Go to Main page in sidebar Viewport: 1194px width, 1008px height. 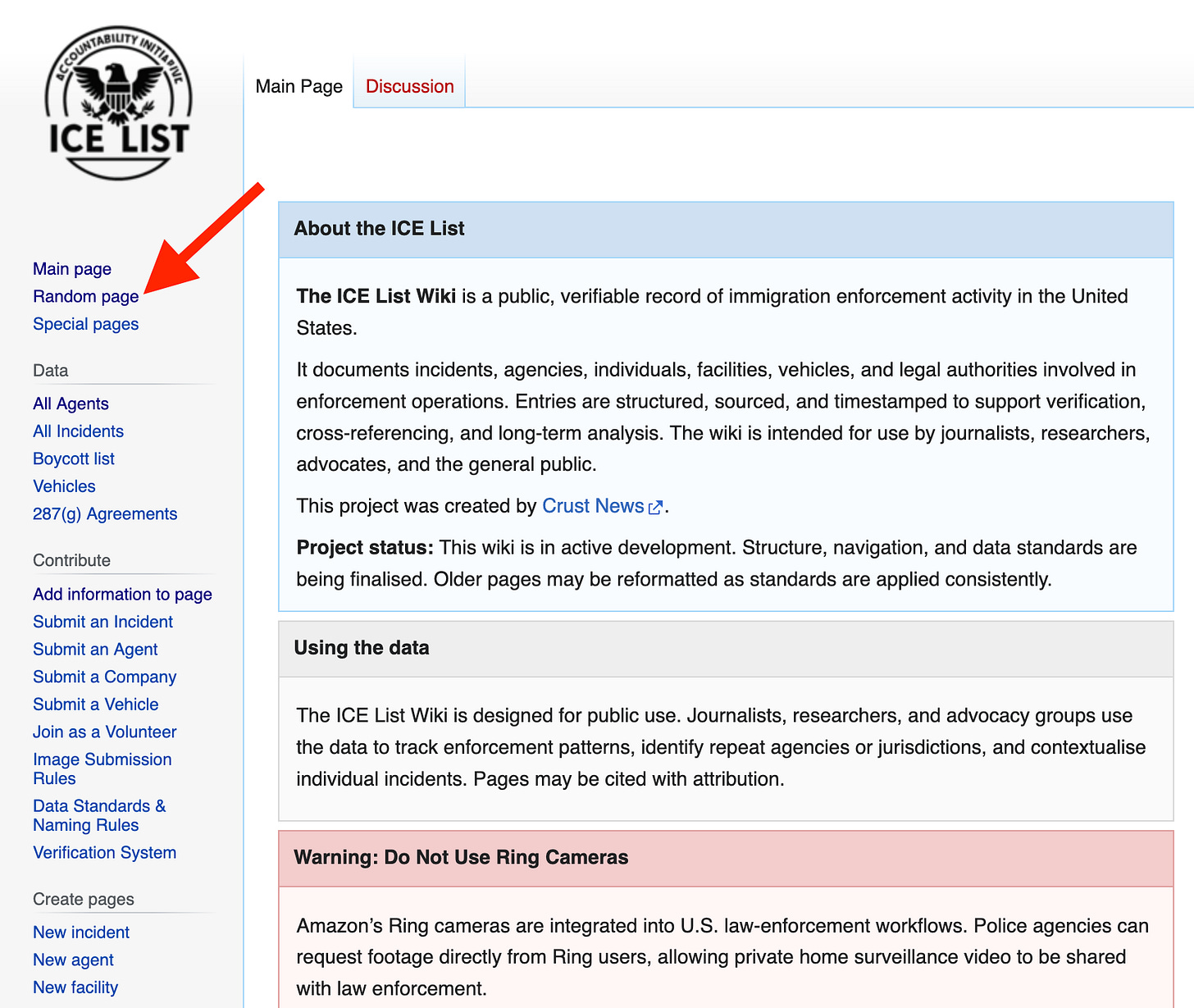coord(72,269)
